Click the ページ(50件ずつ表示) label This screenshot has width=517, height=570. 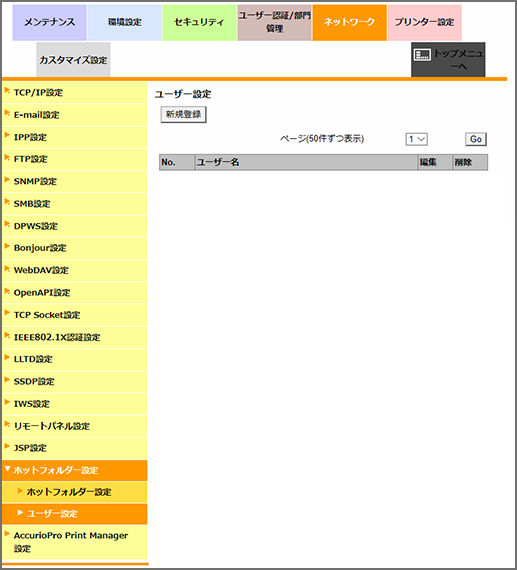[322, 139]
